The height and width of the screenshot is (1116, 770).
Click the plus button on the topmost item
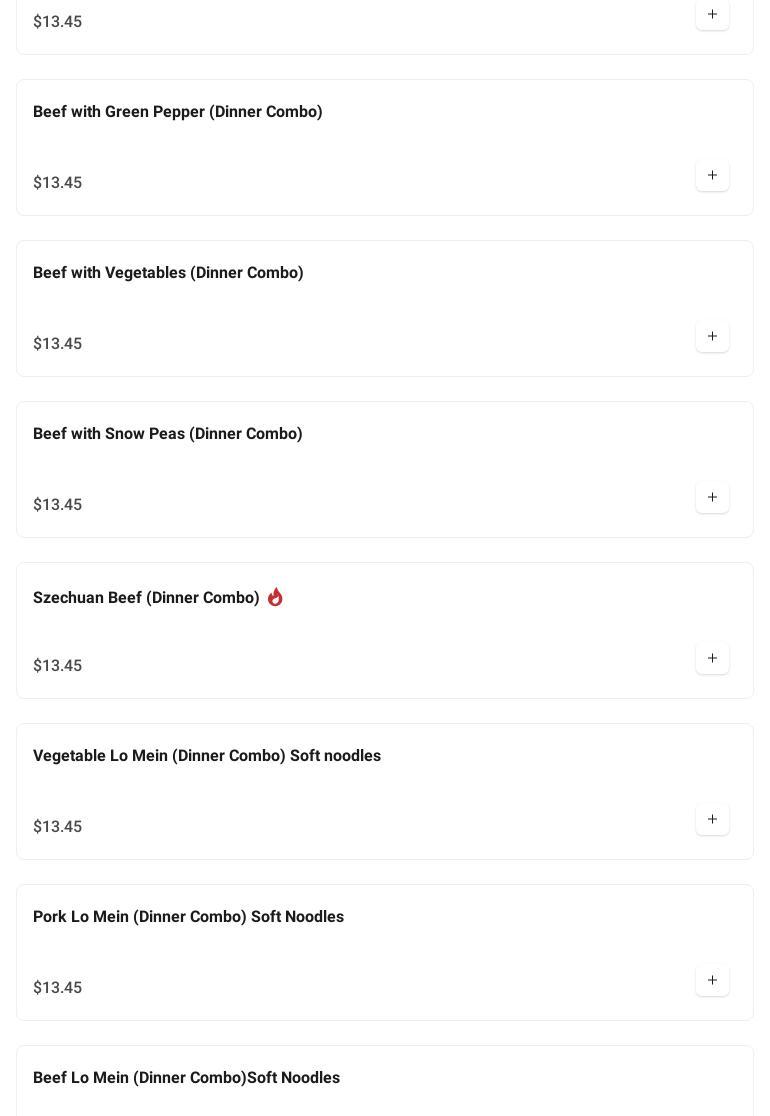[712, 15]
